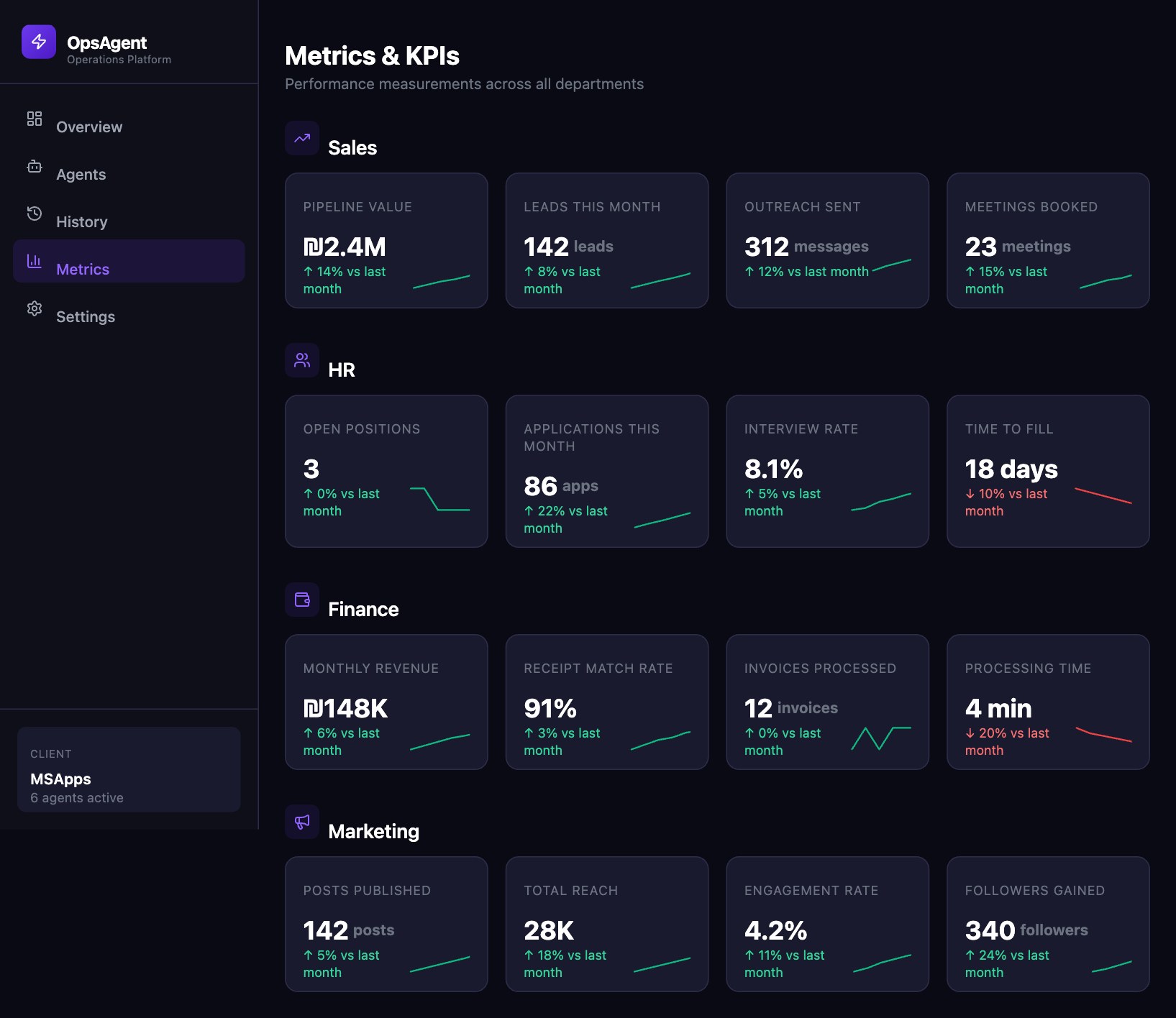Click the red 10% vs last month change
1176x1018 pixels.
click(1006, 502)
